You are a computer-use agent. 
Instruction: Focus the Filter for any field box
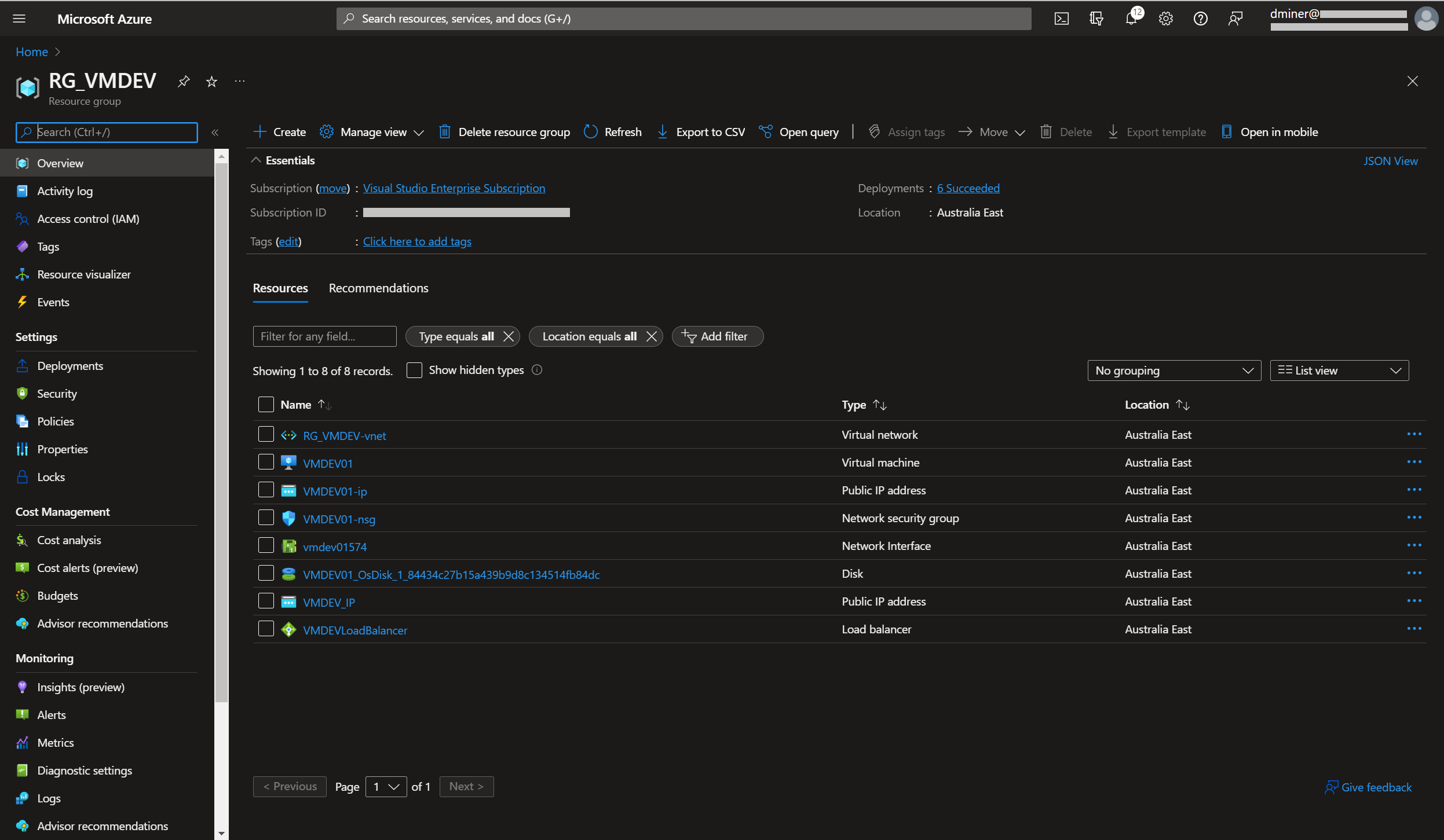point(324,336)
